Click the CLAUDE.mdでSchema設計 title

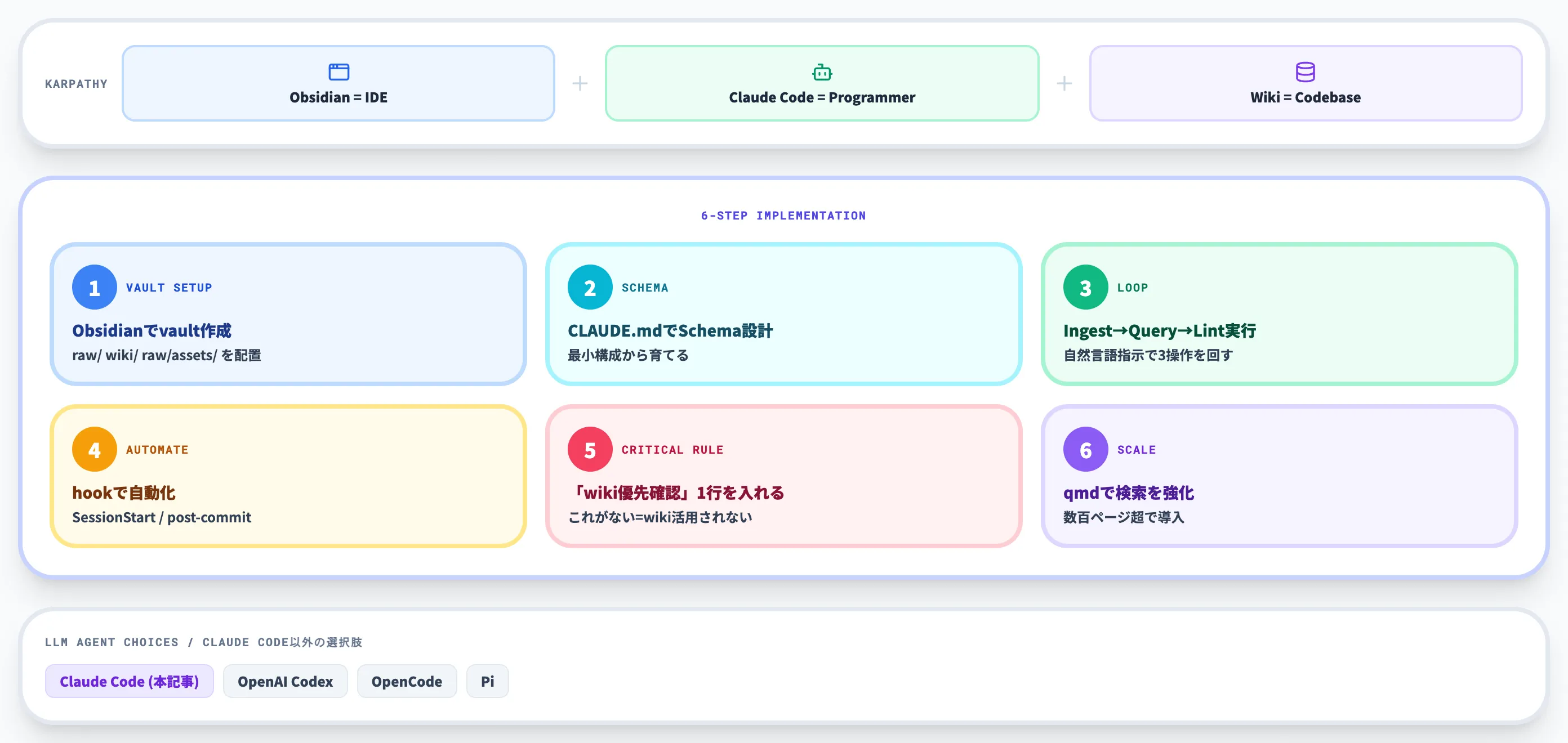pyautogui.click(x=670, y=330)
